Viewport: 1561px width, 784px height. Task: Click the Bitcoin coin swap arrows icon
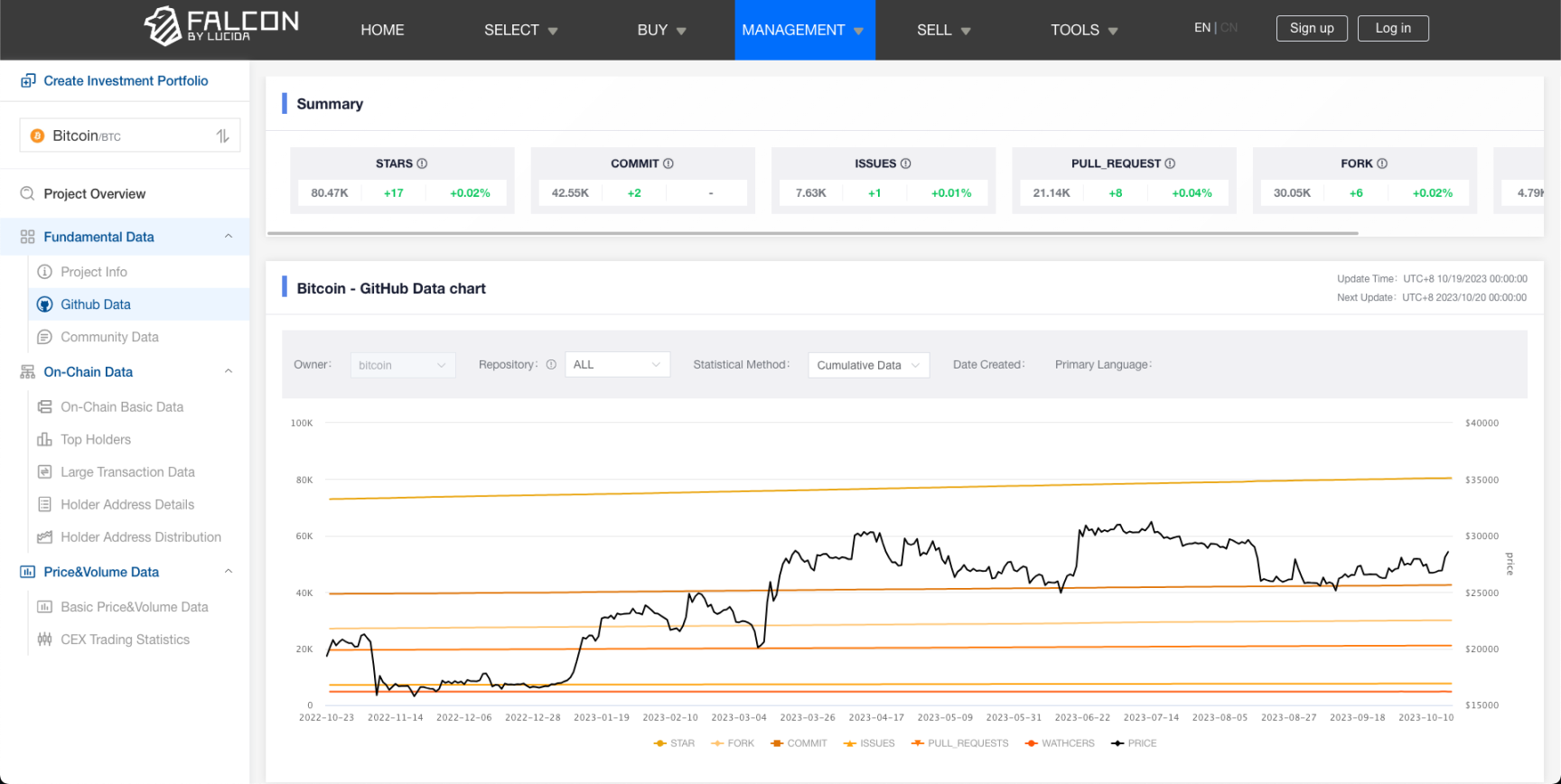click(x=223, y=135)
